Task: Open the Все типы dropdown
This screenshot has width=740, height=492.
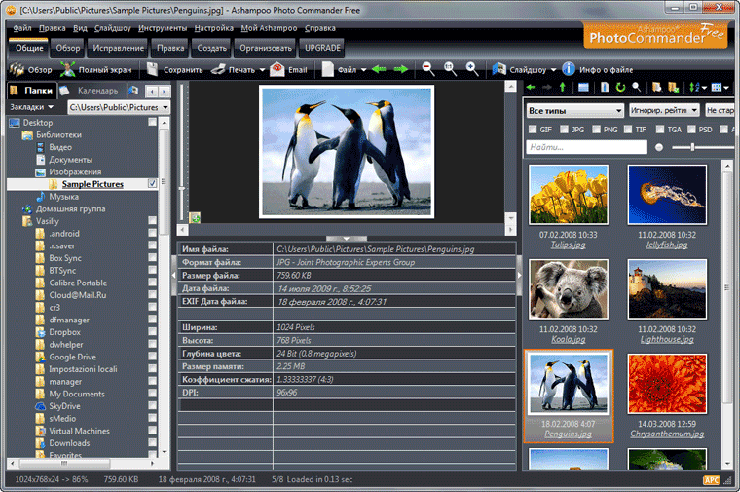Action: point(575,111)
